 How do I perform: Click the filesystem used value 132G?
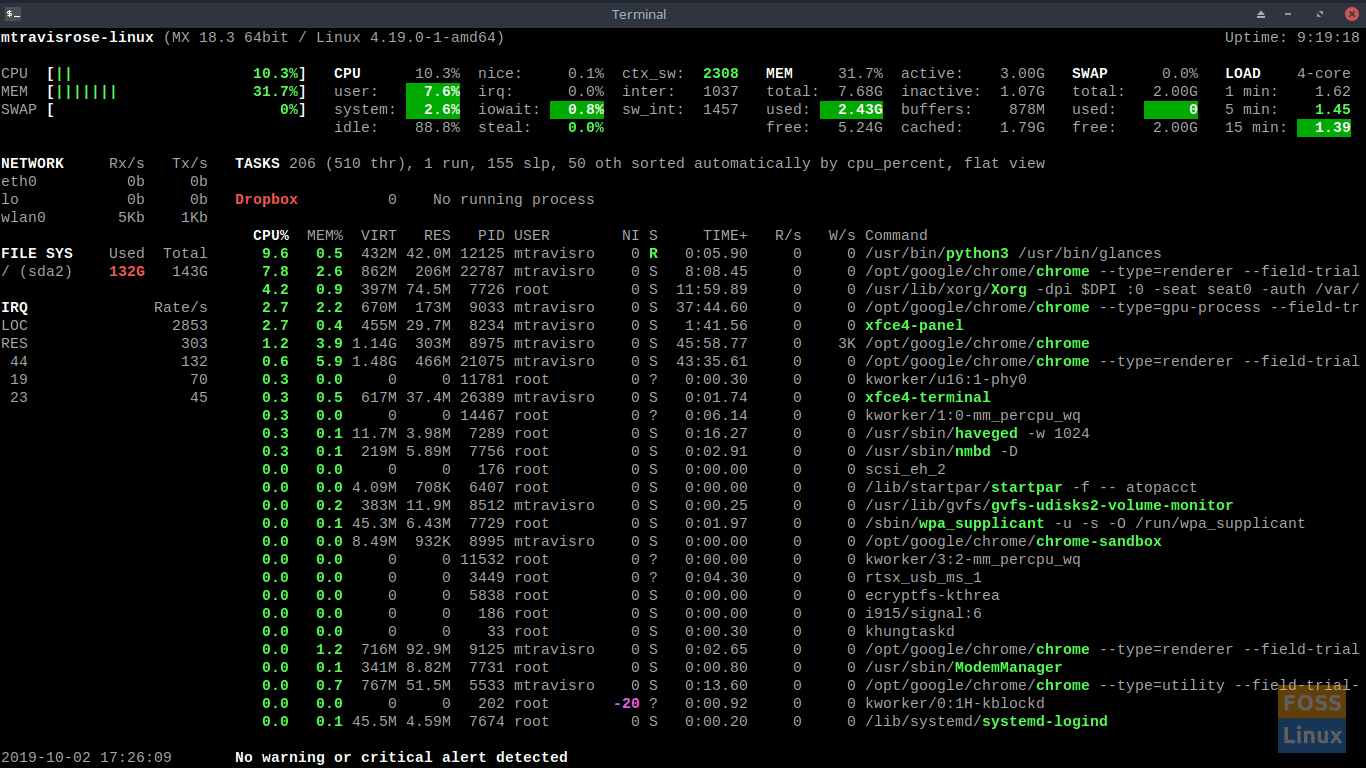coord(126,272)
